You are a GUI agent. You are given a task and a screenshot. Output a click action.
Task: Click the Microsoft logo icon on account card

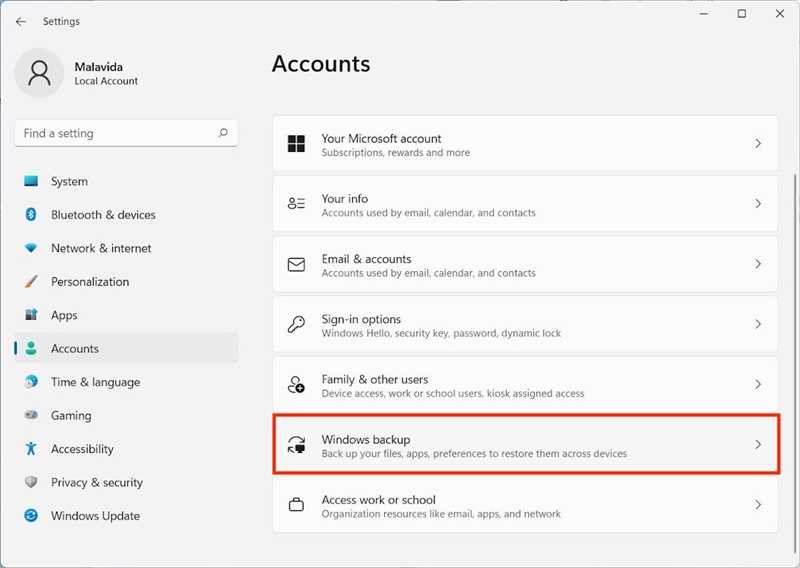pos(296,143)
